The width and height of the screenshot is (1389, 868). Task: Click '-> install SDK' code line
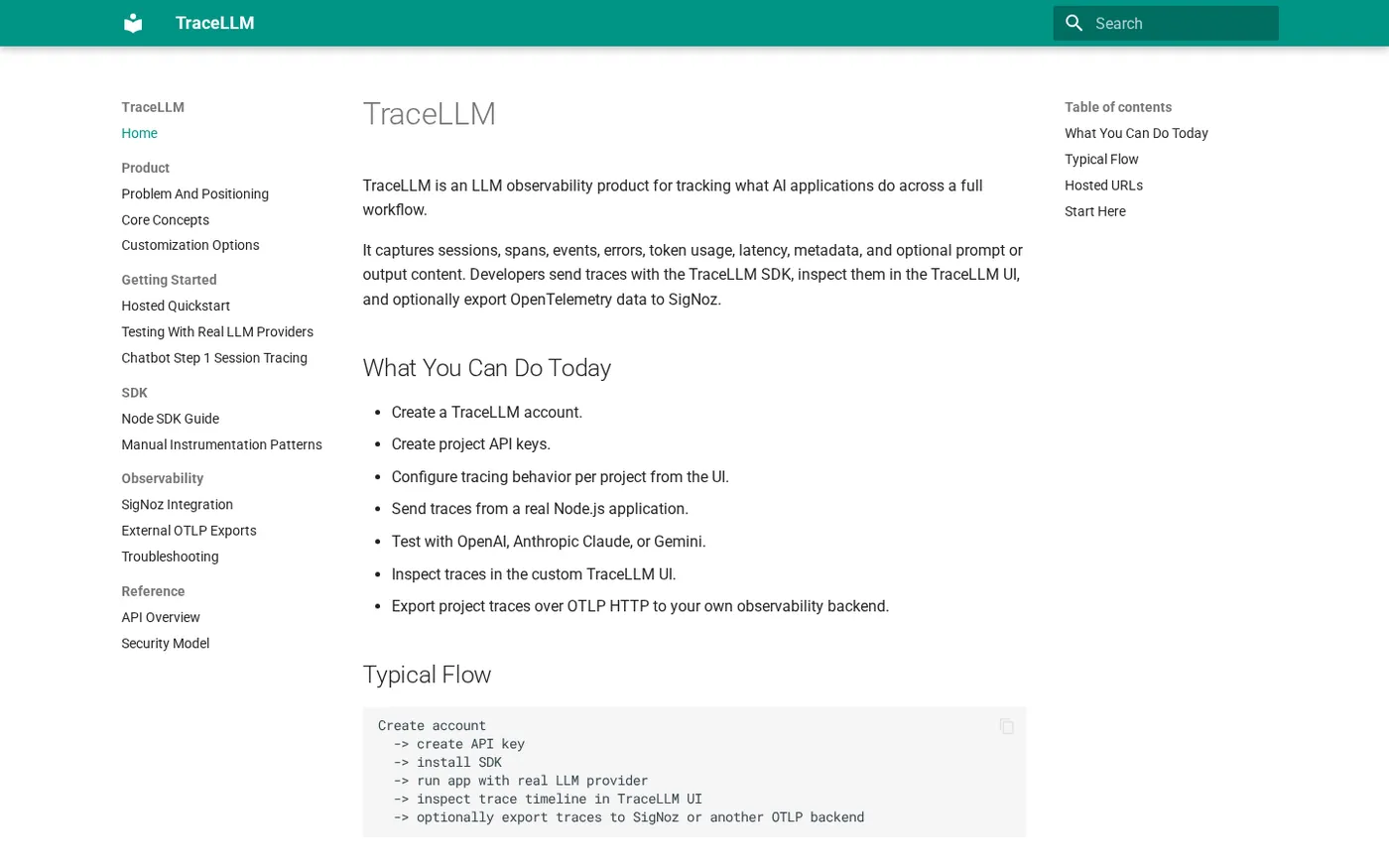(x=447, y=762)
